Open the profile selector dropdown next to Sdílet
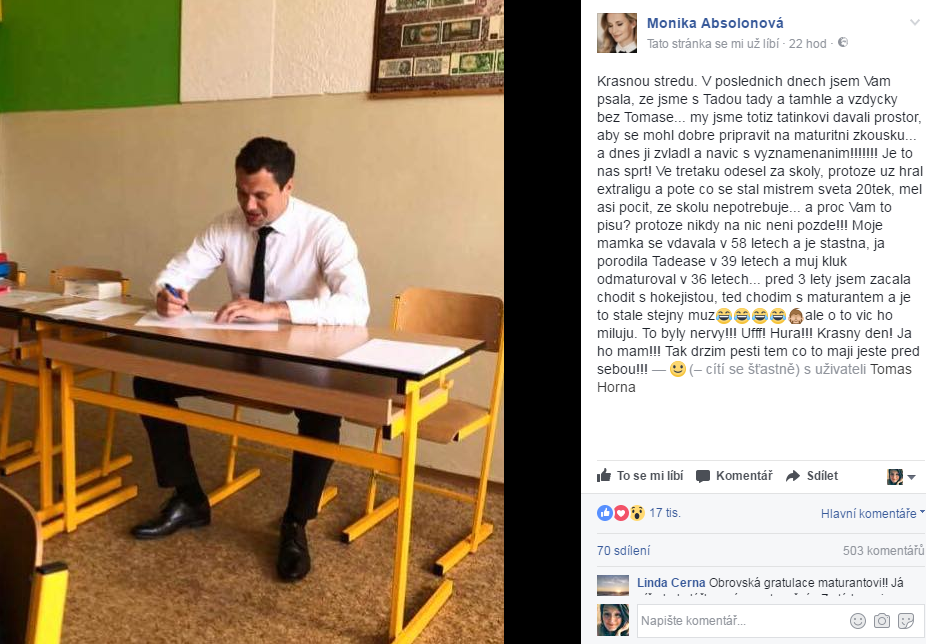 pos(901,476)
